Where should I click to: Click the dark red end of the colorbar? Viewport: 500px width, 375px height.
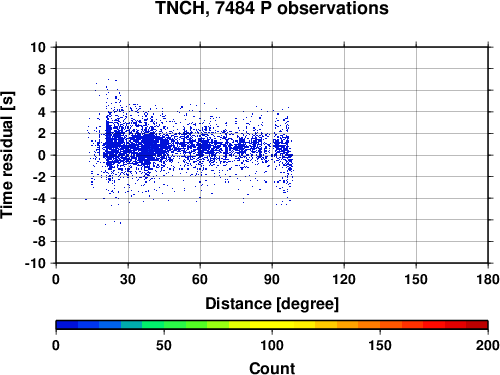[x=477, y=325]
